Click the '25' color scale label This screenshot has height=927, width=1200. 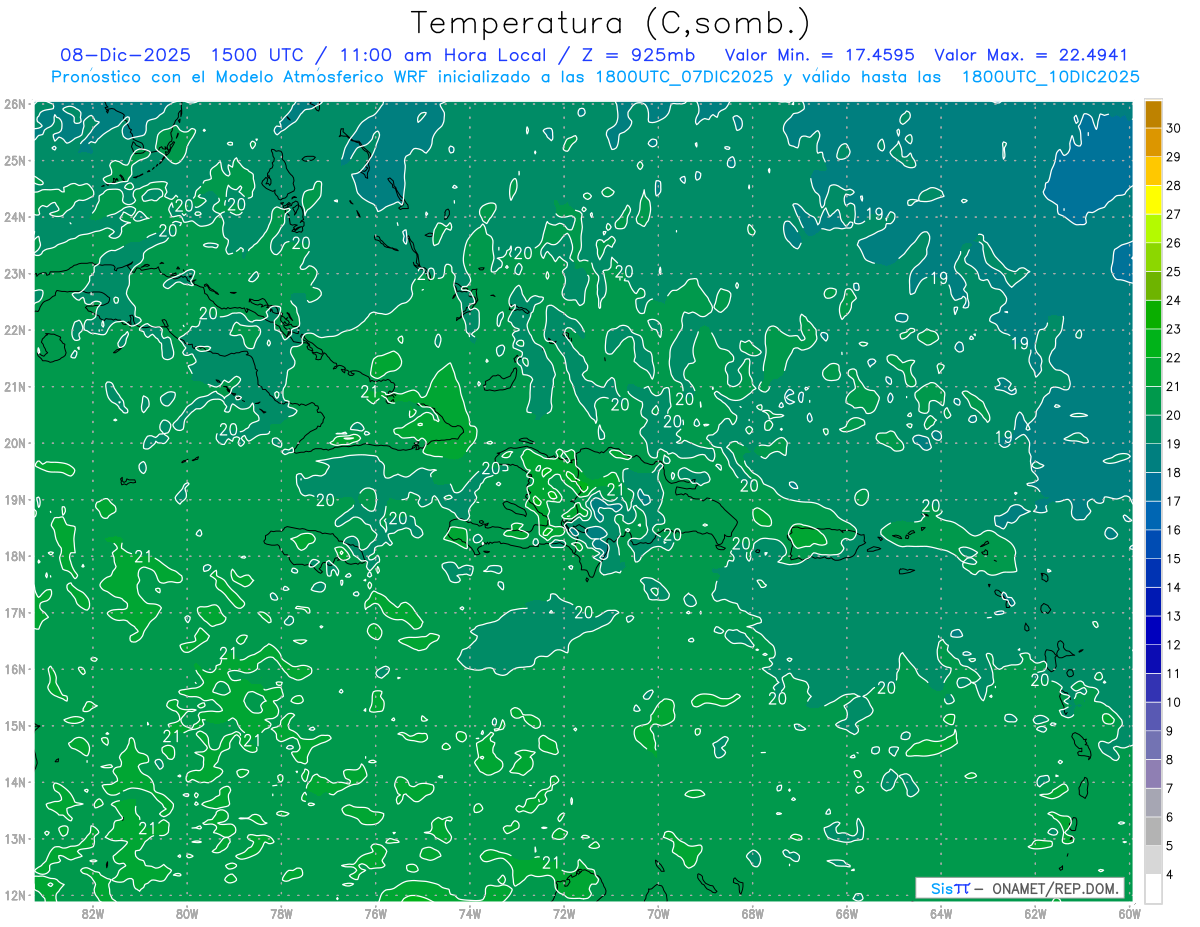tap(1174, 271)
